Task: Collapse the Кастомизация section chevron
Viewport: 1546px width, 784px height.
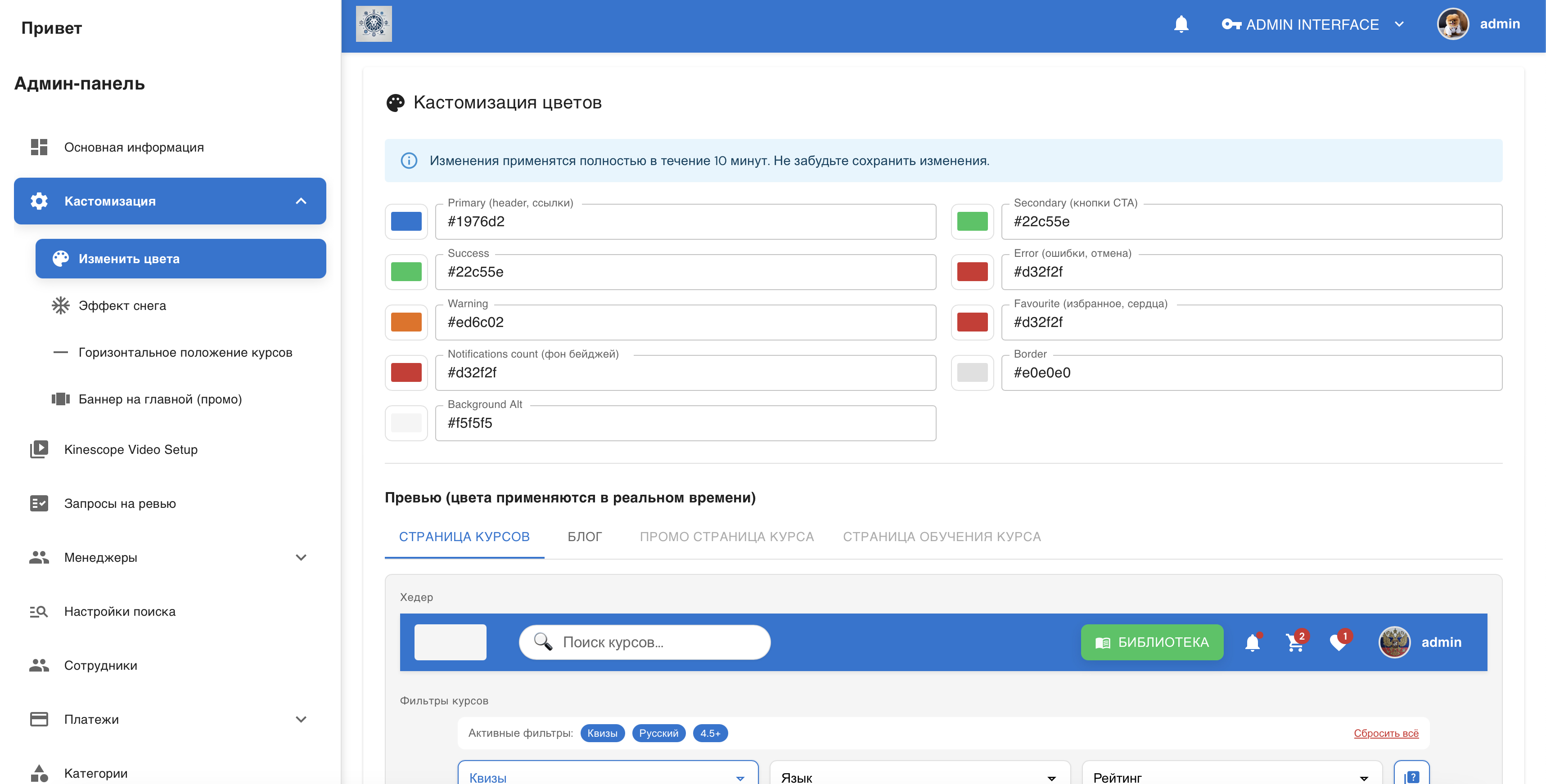Action: [x=301, y=201]
